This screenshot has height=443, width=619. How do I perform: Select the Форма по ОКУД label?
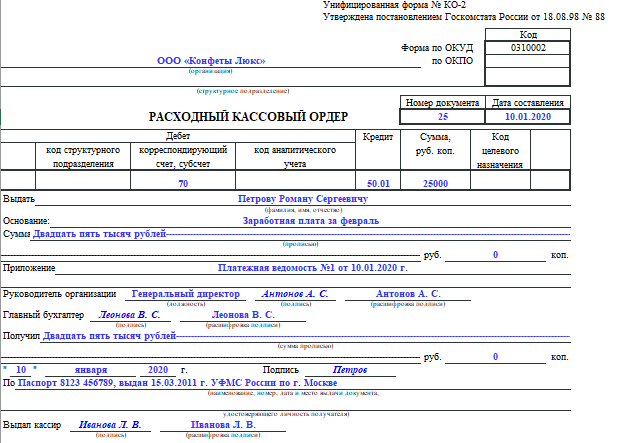click(x=437, y=48)
